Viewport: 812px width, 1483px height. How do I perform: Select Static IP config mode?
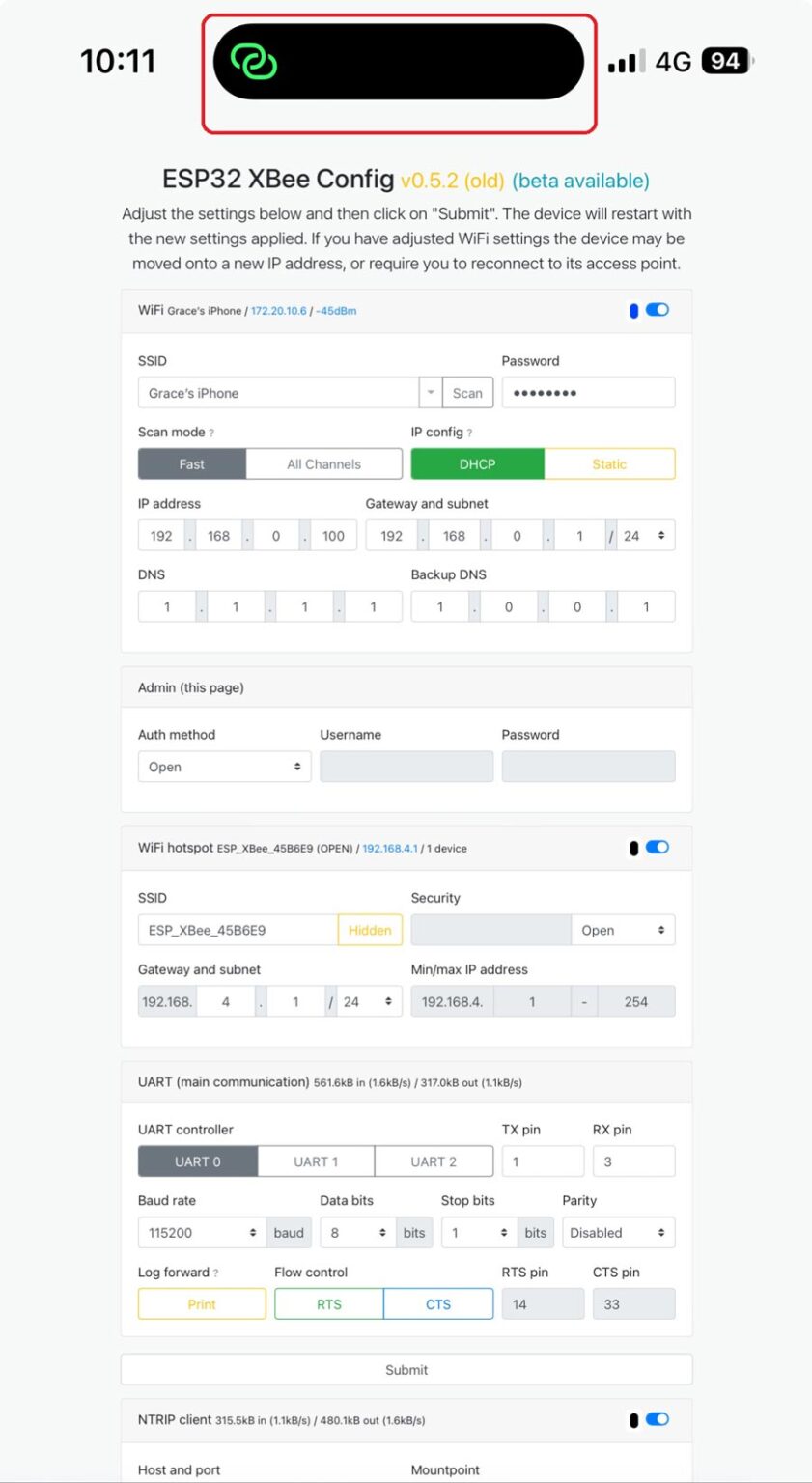tap(609, 463)
